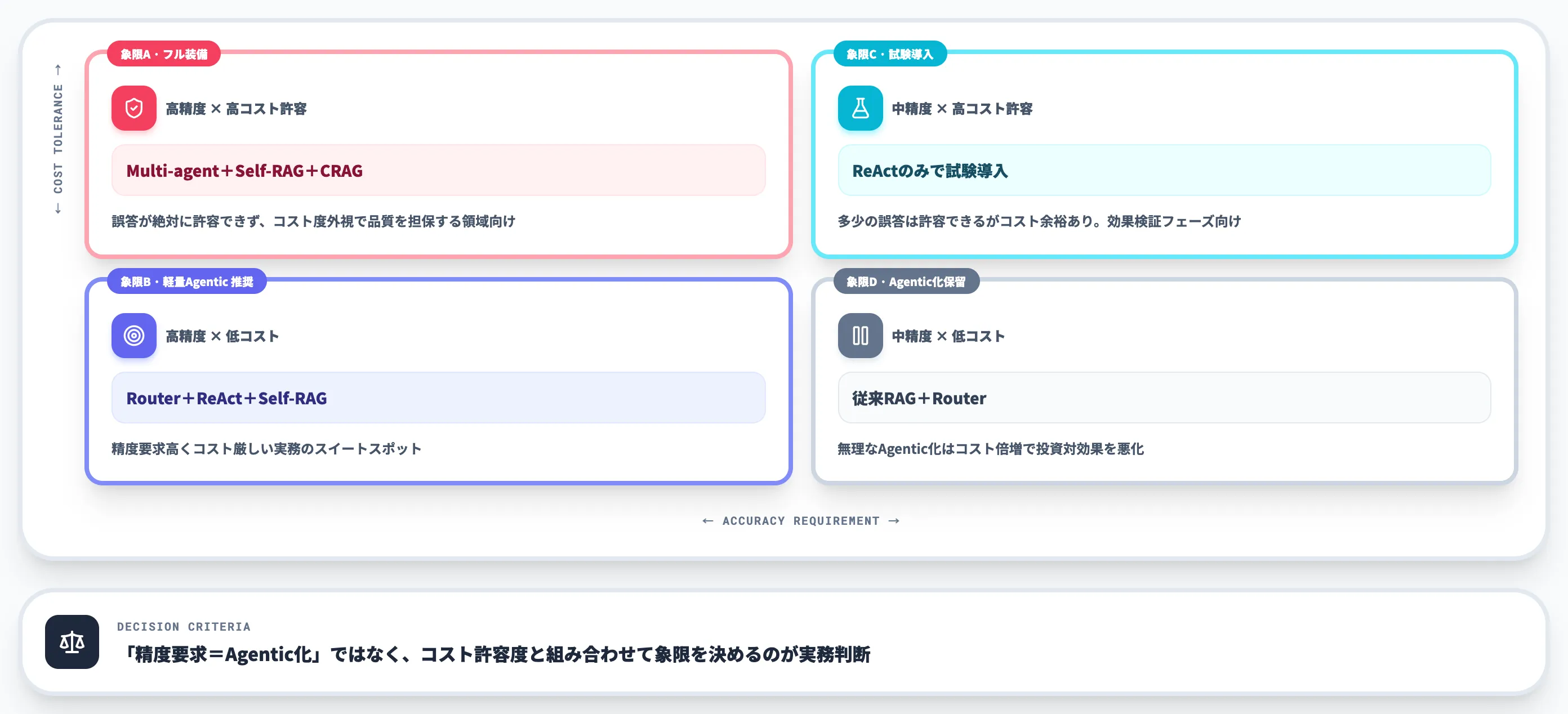Click the Router＋ReAct＋Self-RAG box
This screenshot has height=714, width=1568.
coord(438,398)
